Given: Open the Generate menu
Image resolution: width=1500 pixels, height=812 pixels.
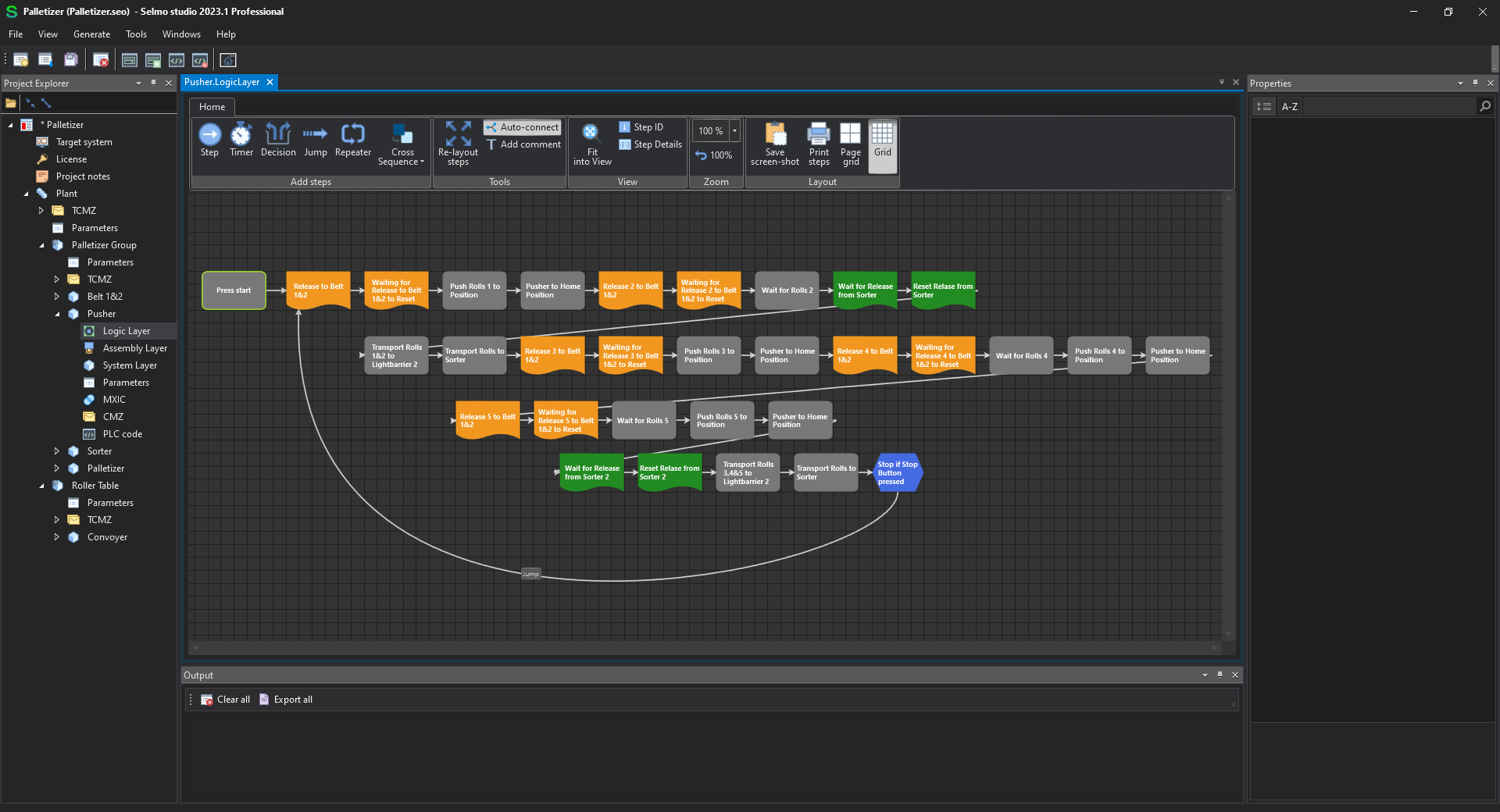Looking at the screenshot, I should [91, 34].
